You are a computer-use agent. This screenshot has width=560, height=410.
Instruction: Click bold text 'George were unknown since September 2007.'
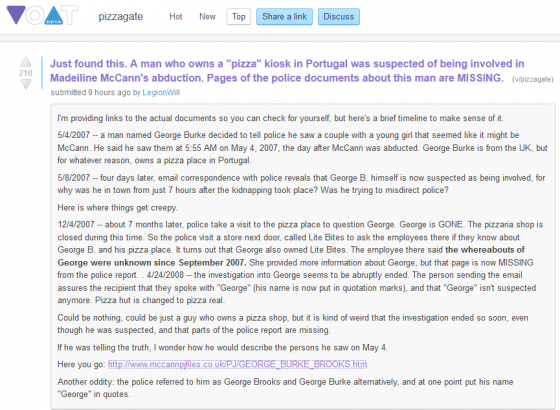tap(152, 262)
